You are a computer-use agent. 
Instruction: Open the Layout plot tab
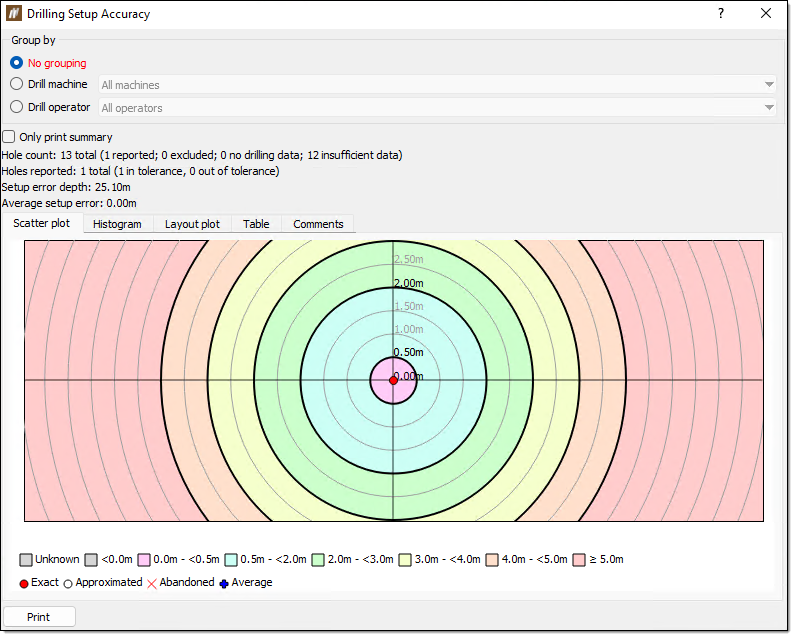tap(193, 224)
